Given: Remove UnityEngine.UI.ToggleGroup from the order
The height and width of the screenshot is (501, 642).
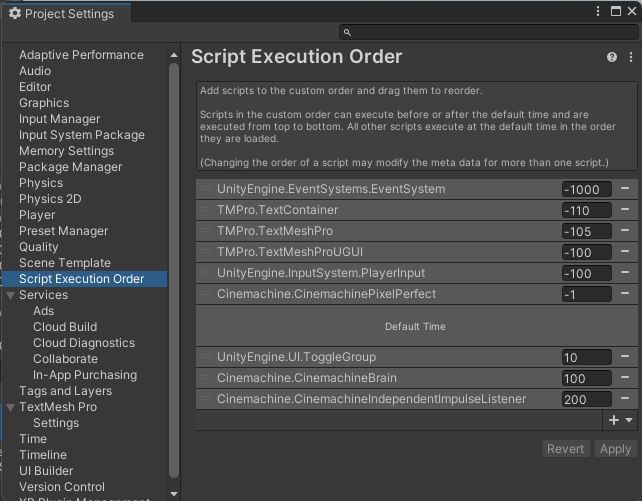Looking at the screenshot, I should click(625, 357).
